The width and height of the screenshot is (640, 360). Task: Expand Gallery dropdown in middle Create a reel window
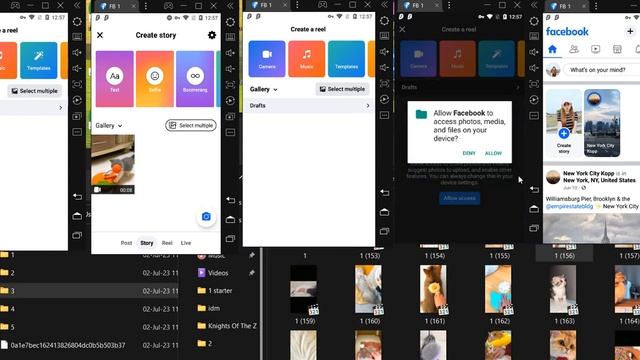coord(264,89)
